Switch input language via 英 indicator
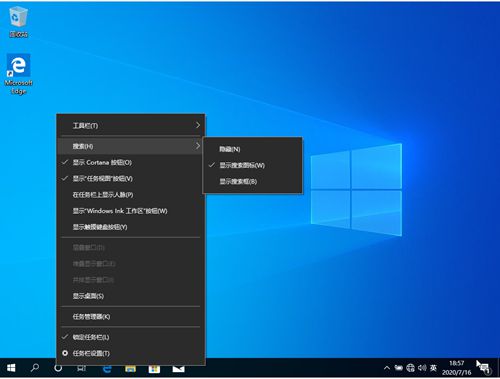This screenshot has width=500, height=379. [433, 368]
